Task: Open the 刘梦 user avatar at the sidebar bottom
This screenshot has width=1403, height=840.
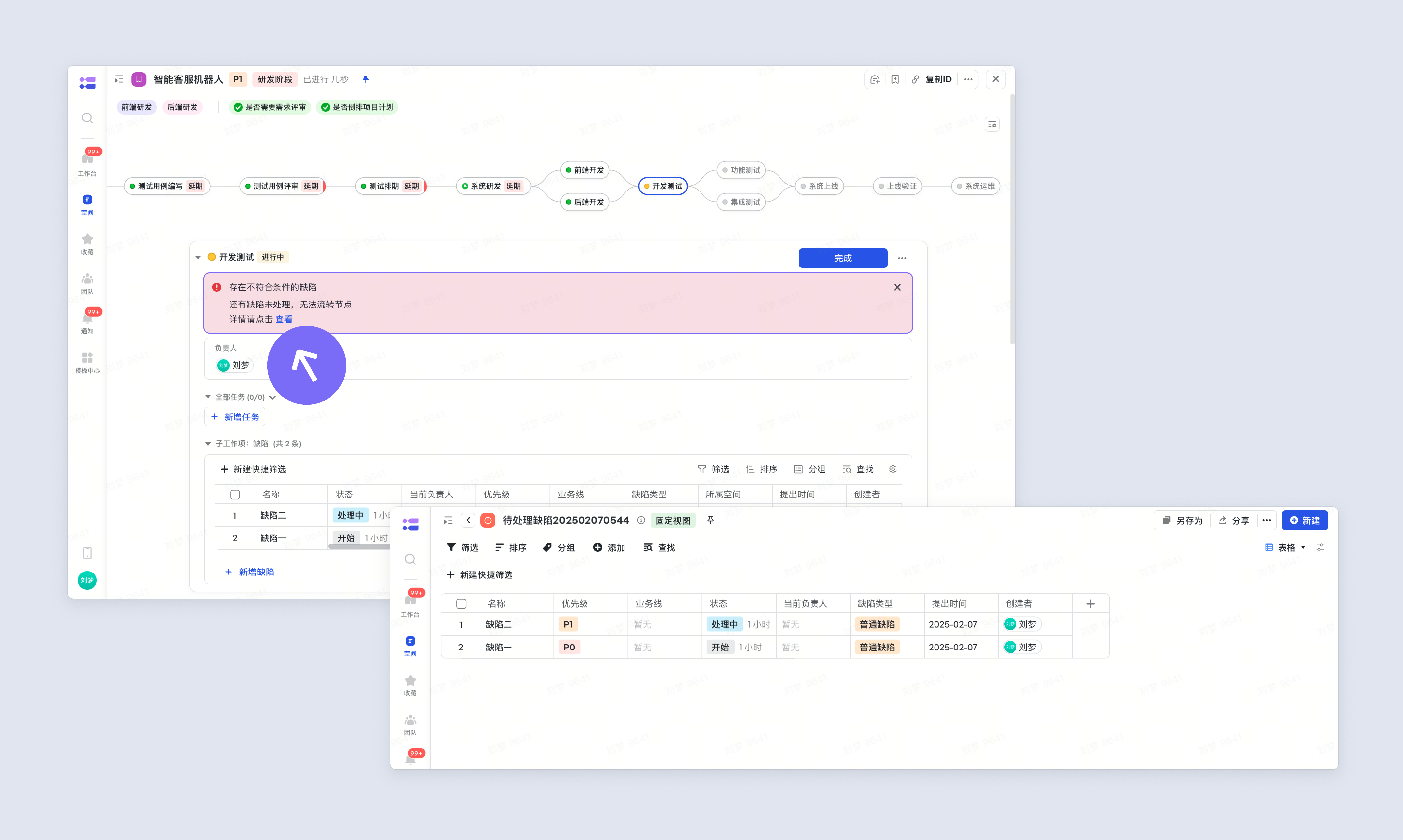Action: click(x=87, y=580)
